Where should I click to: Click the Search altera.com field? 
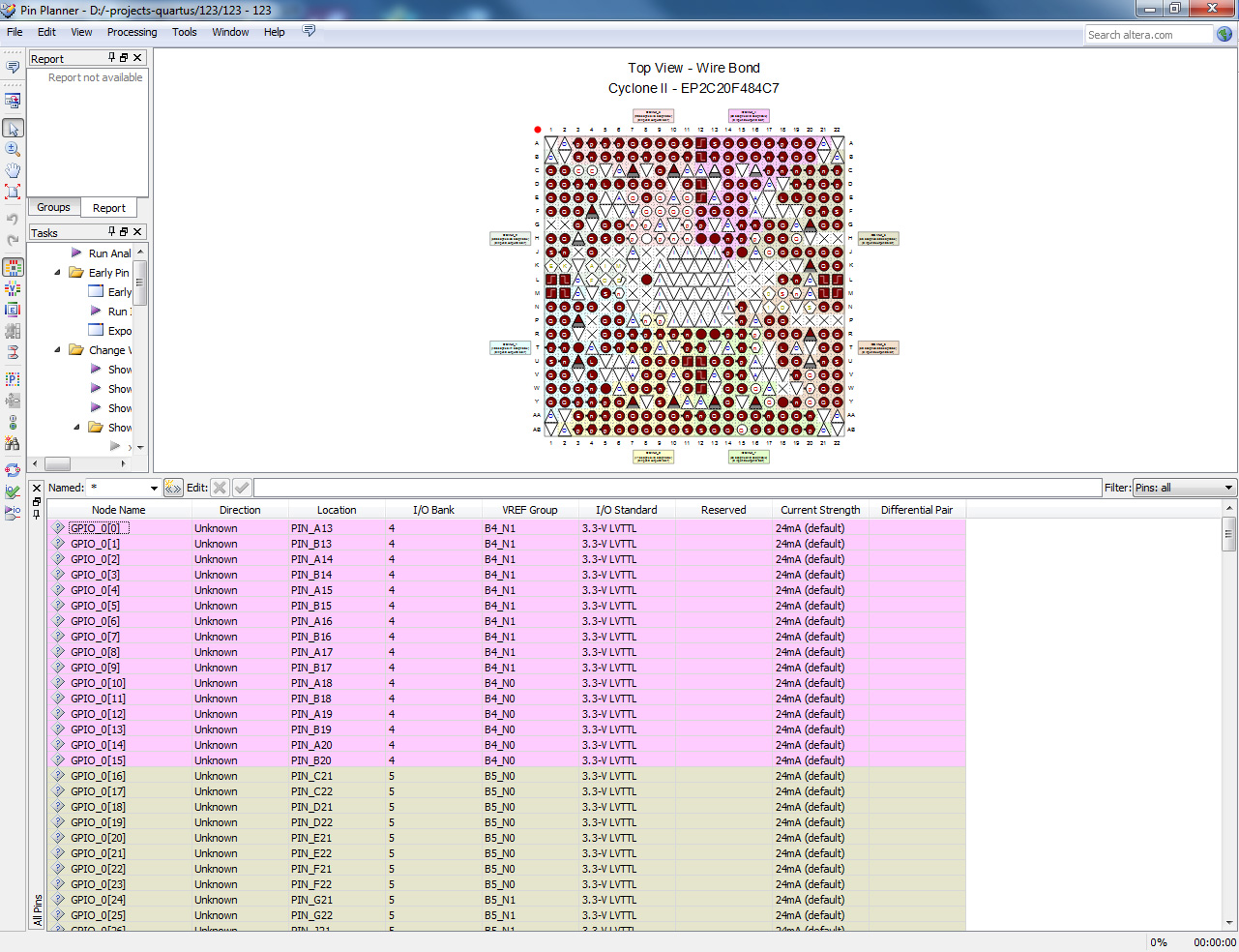1148,35
